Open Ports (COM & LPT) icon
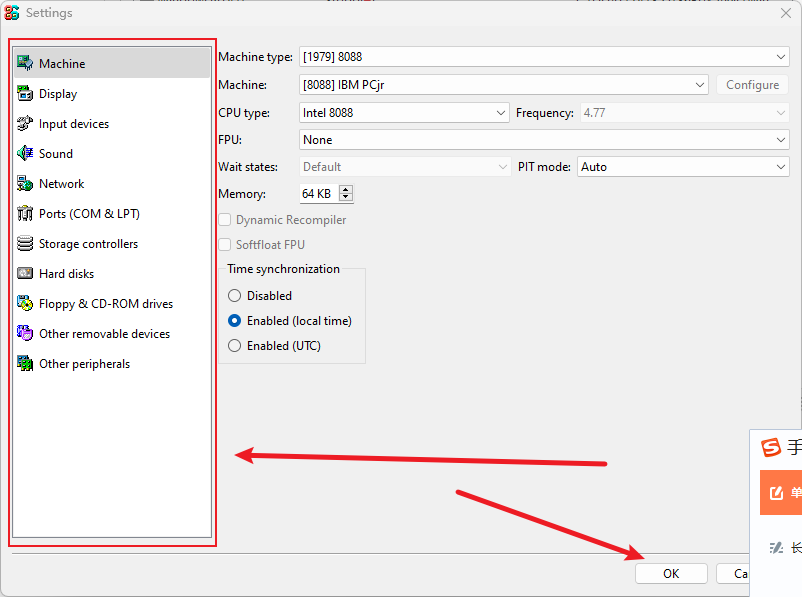The image size is (802, 597). click(25, 214)
